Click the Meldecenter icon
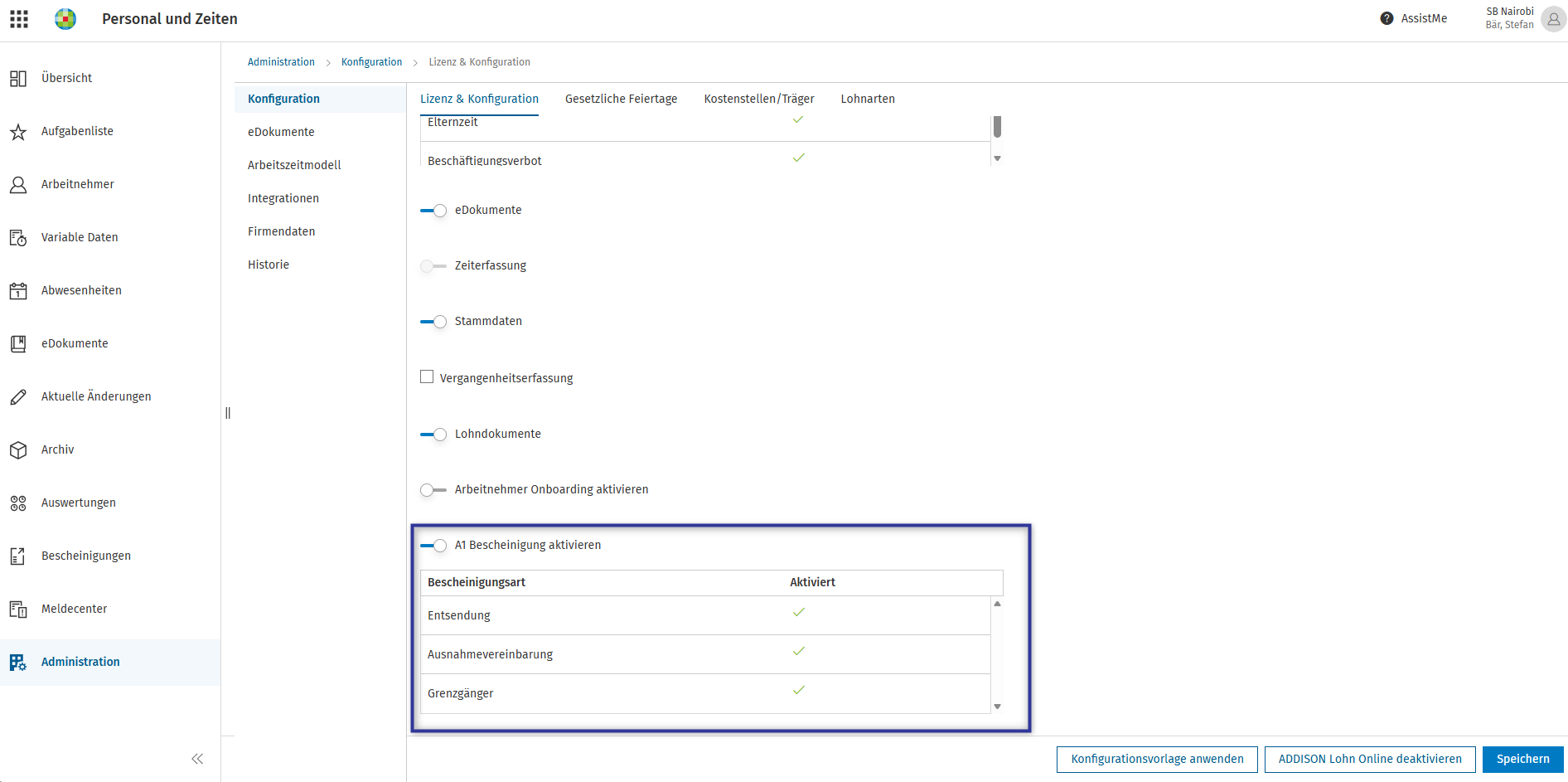Viewport: 1568px width, 782px height. [18, 609]
